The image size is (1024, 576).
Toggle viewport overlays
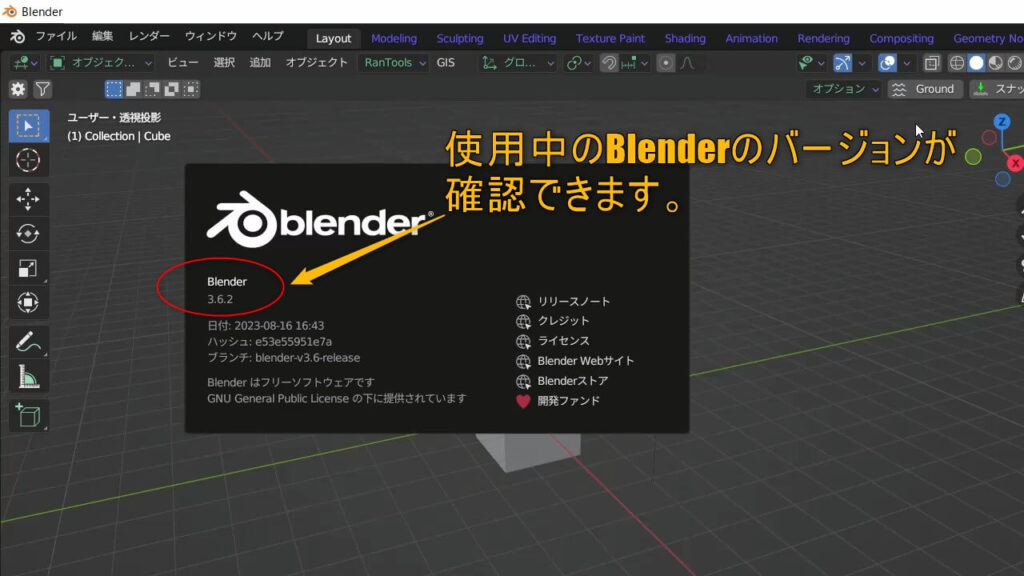tap(888, 63)
